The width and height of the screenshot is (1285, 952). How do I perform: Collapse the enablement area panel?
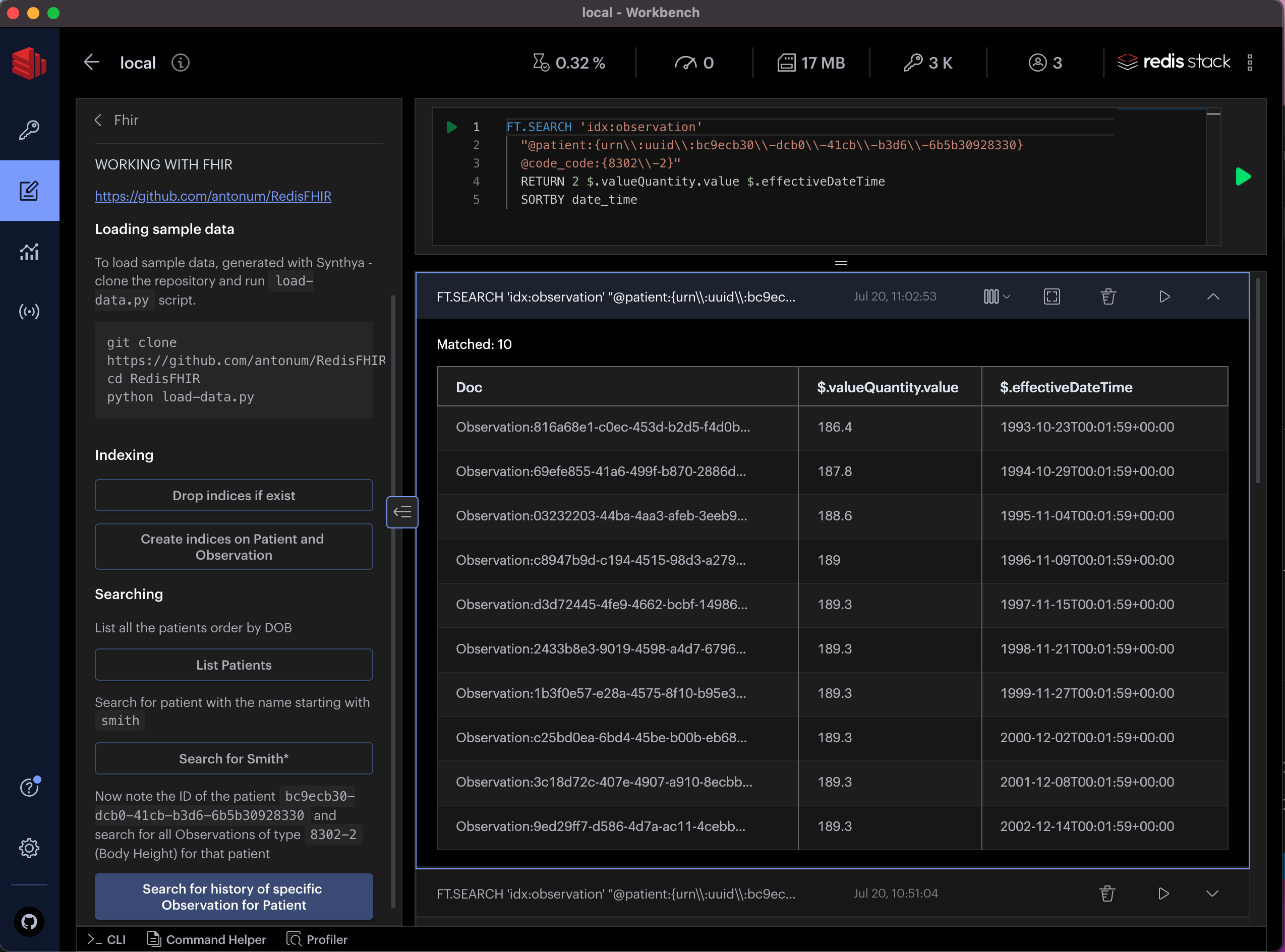click(x=401, y=512)
